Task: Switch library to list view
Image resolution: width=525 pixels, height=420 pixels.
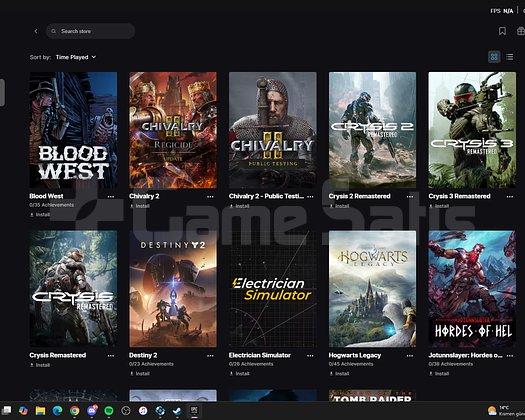Action: 510,57
